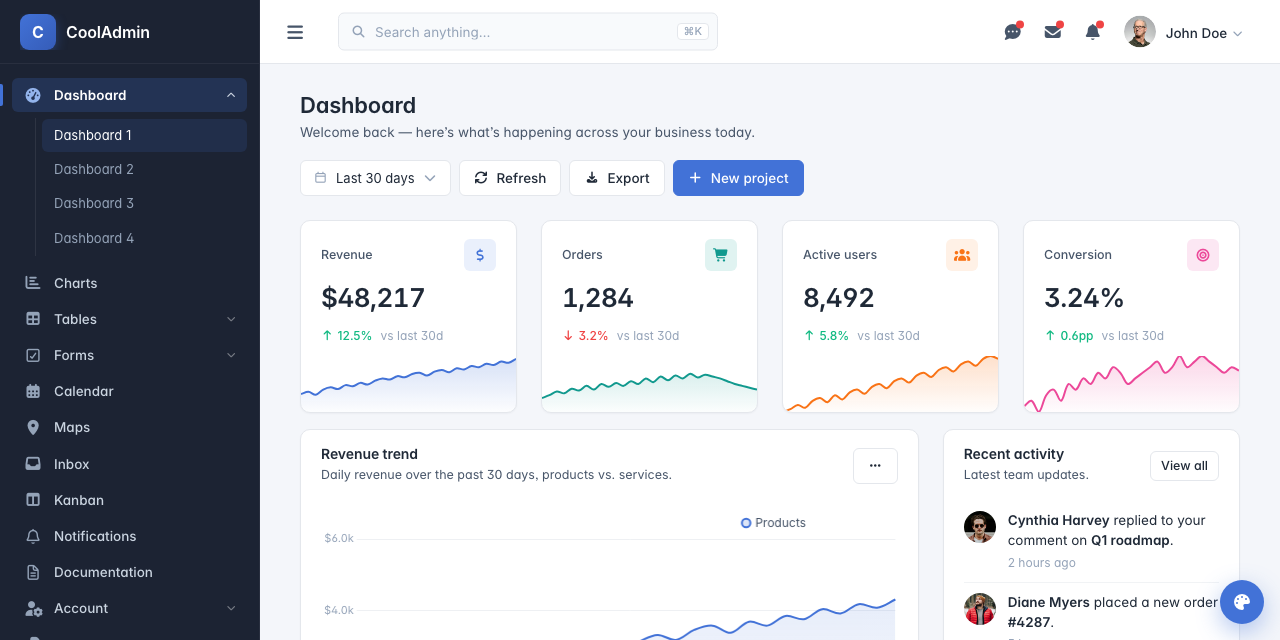1280x640 pixels.
Task: Open order #4287 link
Action: 1028,622
